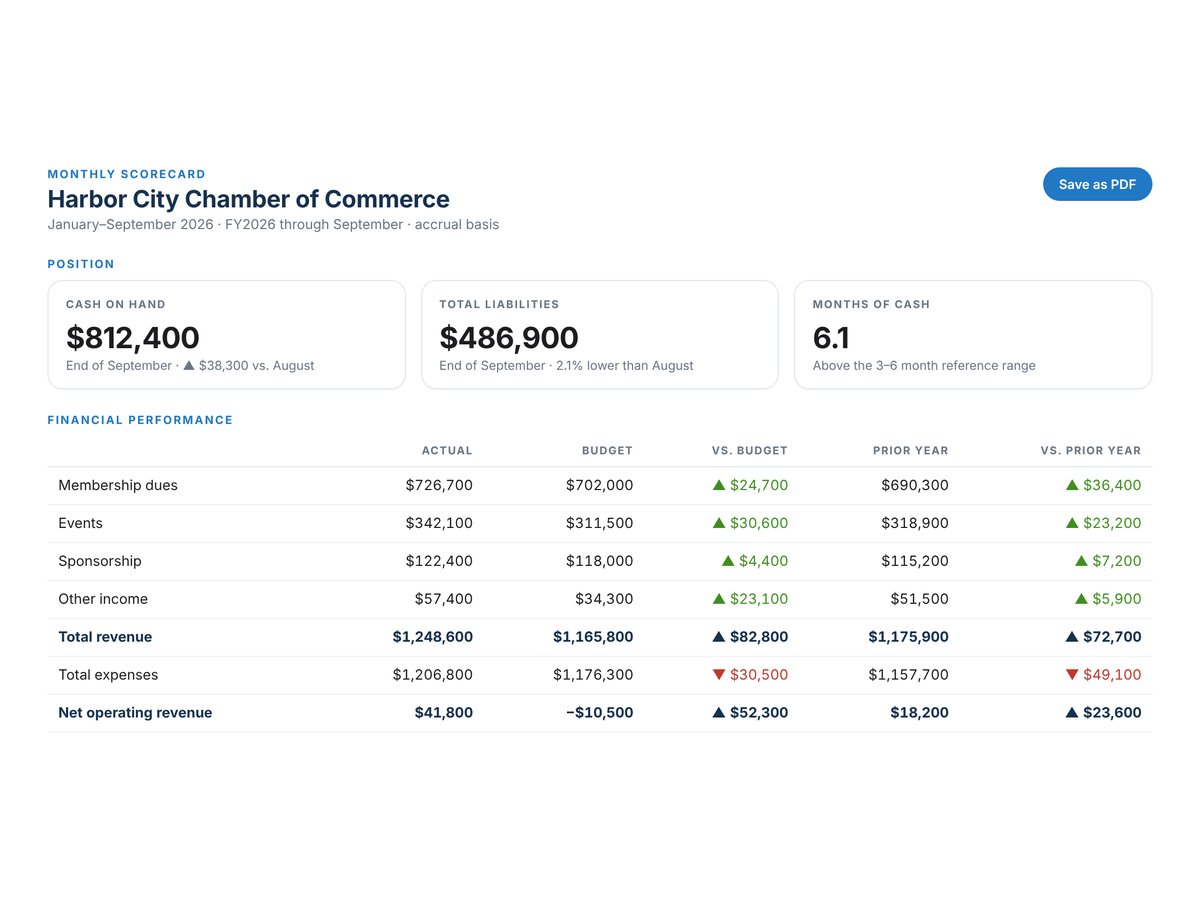
Task: Click the up triangle beside $23,600
Action: [1072, 713]
